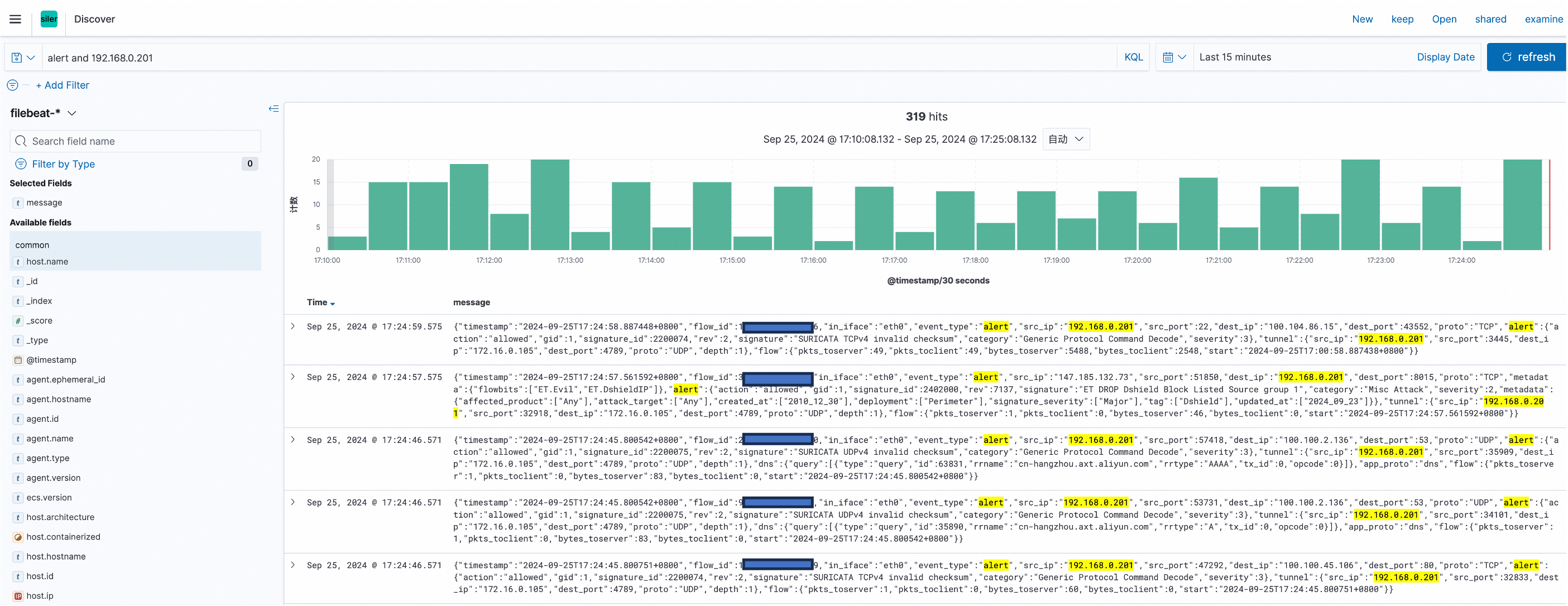
Task: Expand the log row at 17:24:57.575
Action: click(293, 377)
